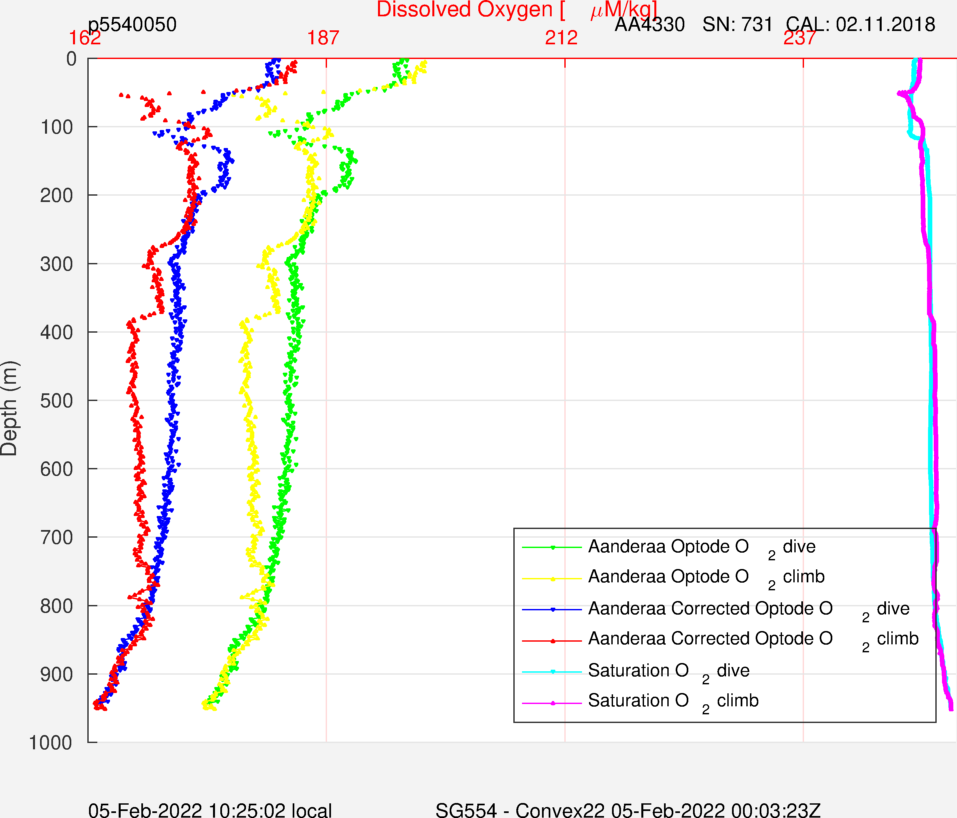This screenshot has height=818, width=957.
Task: Select legend entry 'Aanderaa Optode O2 dive'
Action: (x=702, y=548)
